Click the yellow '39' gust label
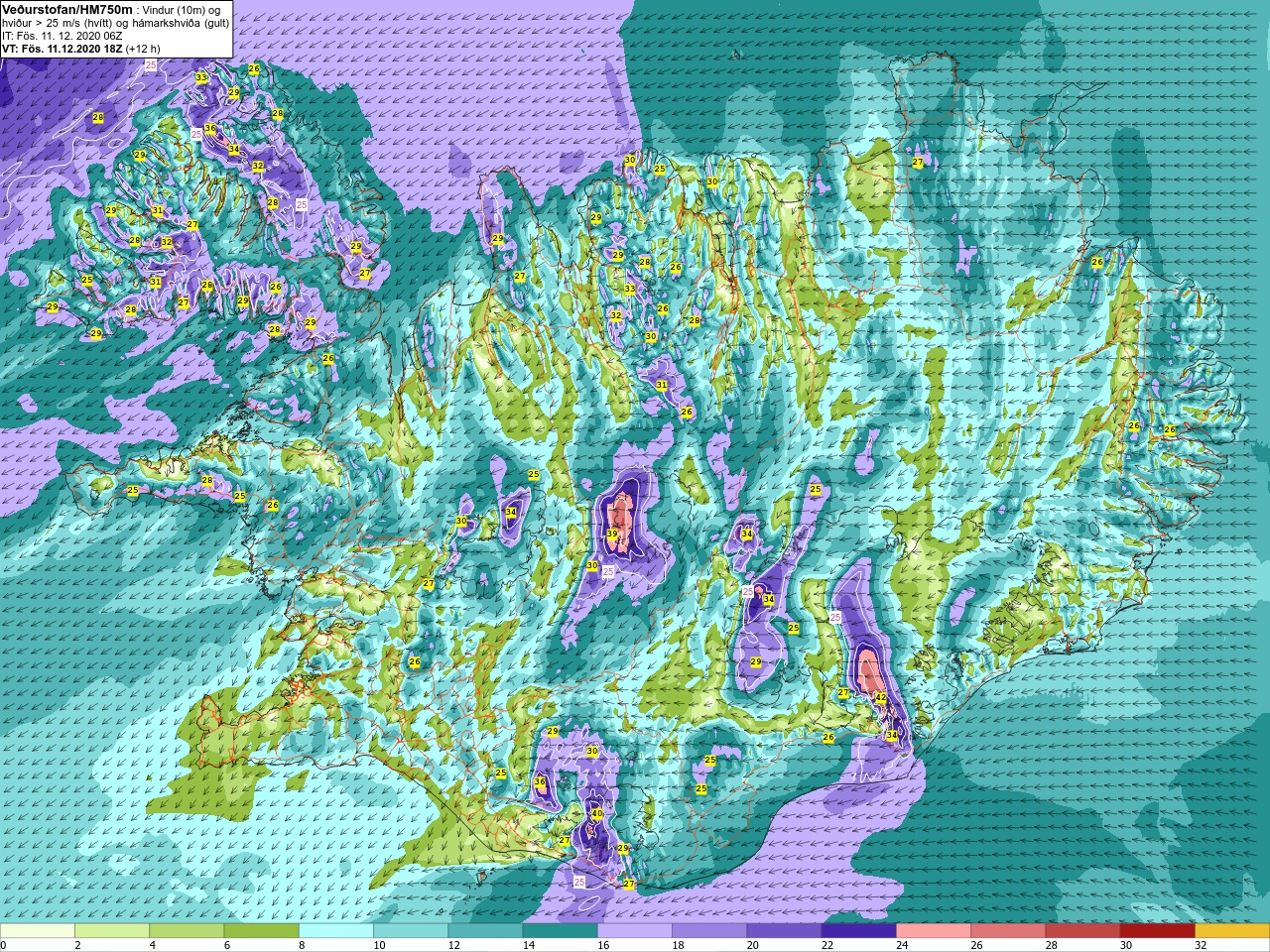 [612, 535]
